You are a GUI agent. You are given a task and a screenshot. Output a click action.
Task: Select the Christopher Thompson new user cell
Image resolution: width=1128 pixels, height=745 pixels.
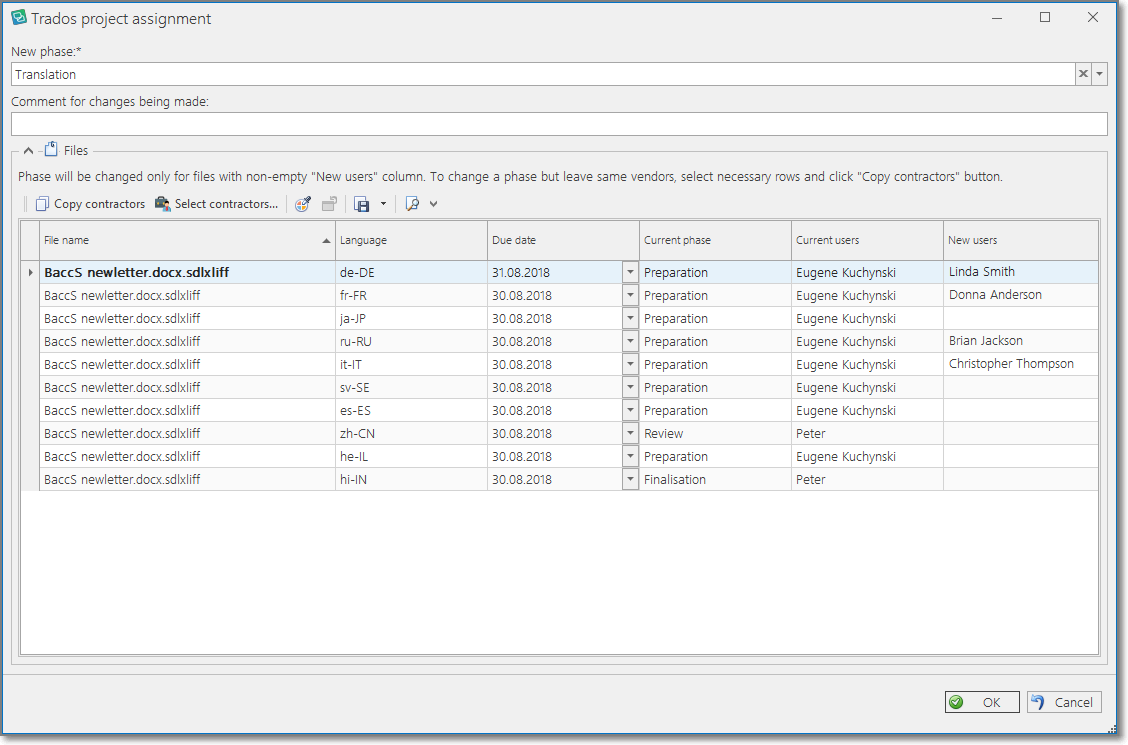[x=1021, y=364]
